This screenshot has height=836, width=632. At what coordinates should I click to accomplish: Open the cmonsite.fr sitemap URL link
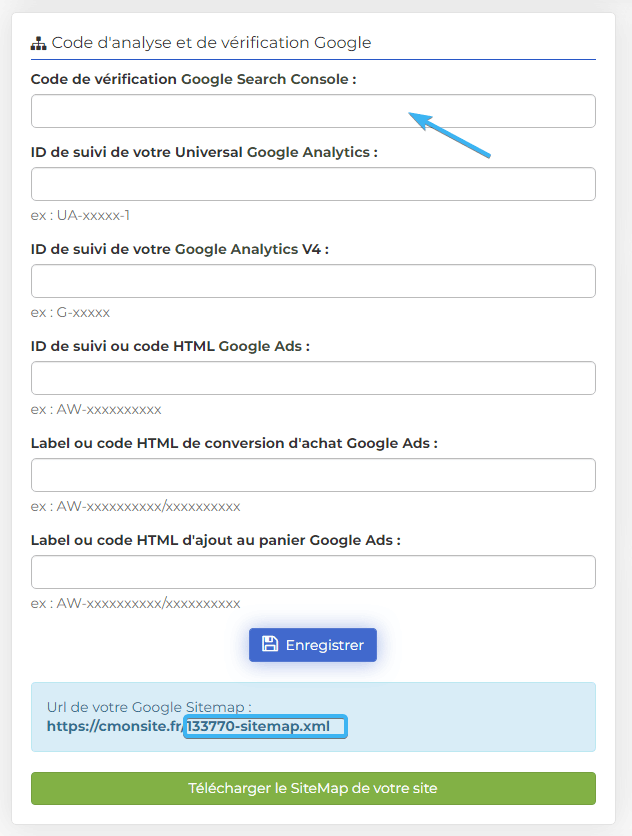pyautogui.click(x=188, y=726)
